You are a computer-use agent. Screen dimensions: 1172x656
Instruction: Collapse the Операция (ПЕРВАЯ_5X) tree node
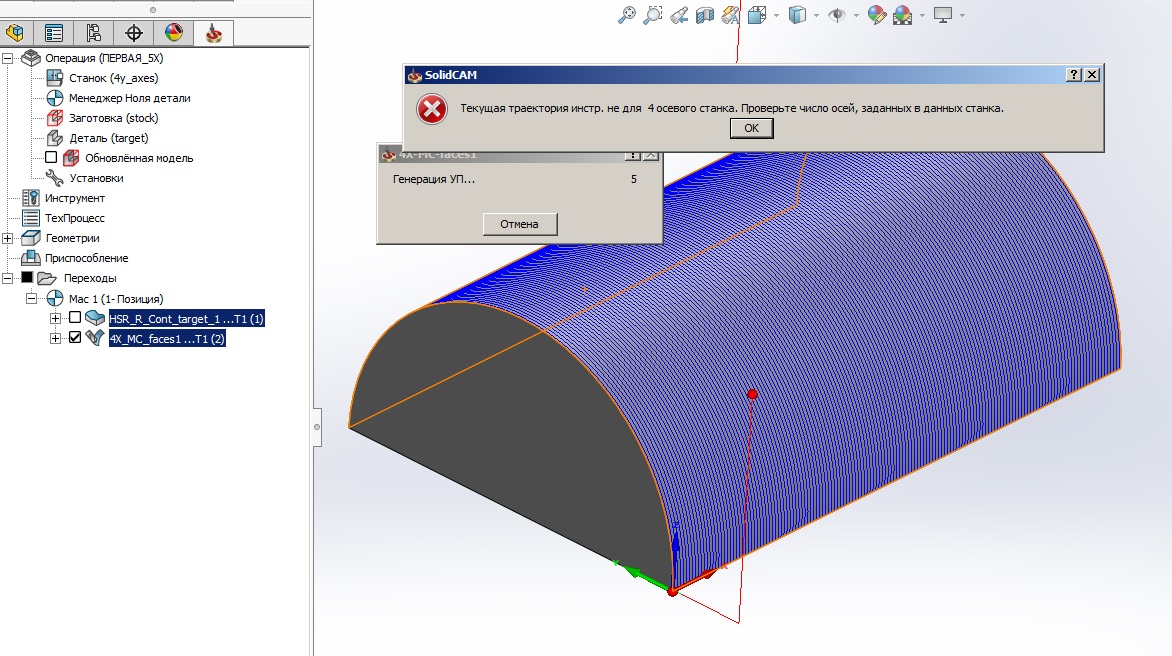7,58
